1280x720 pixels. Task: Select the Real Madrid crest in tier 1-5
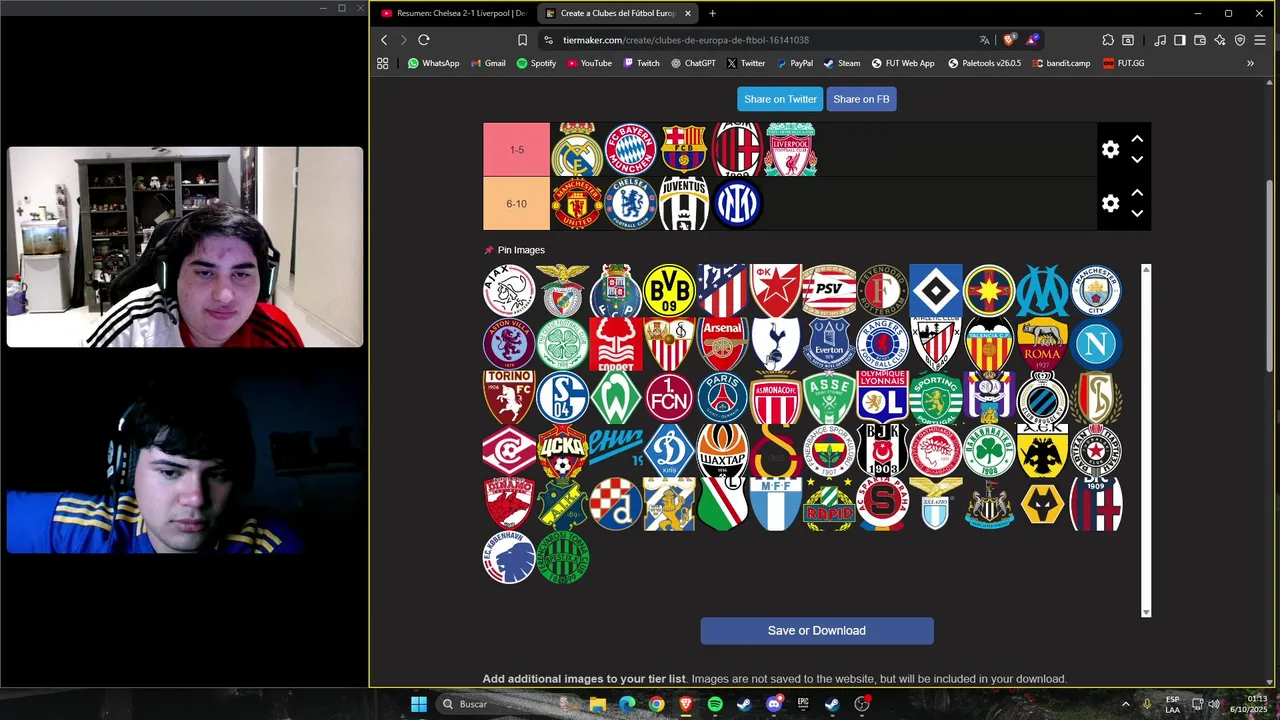click(577, 149)
